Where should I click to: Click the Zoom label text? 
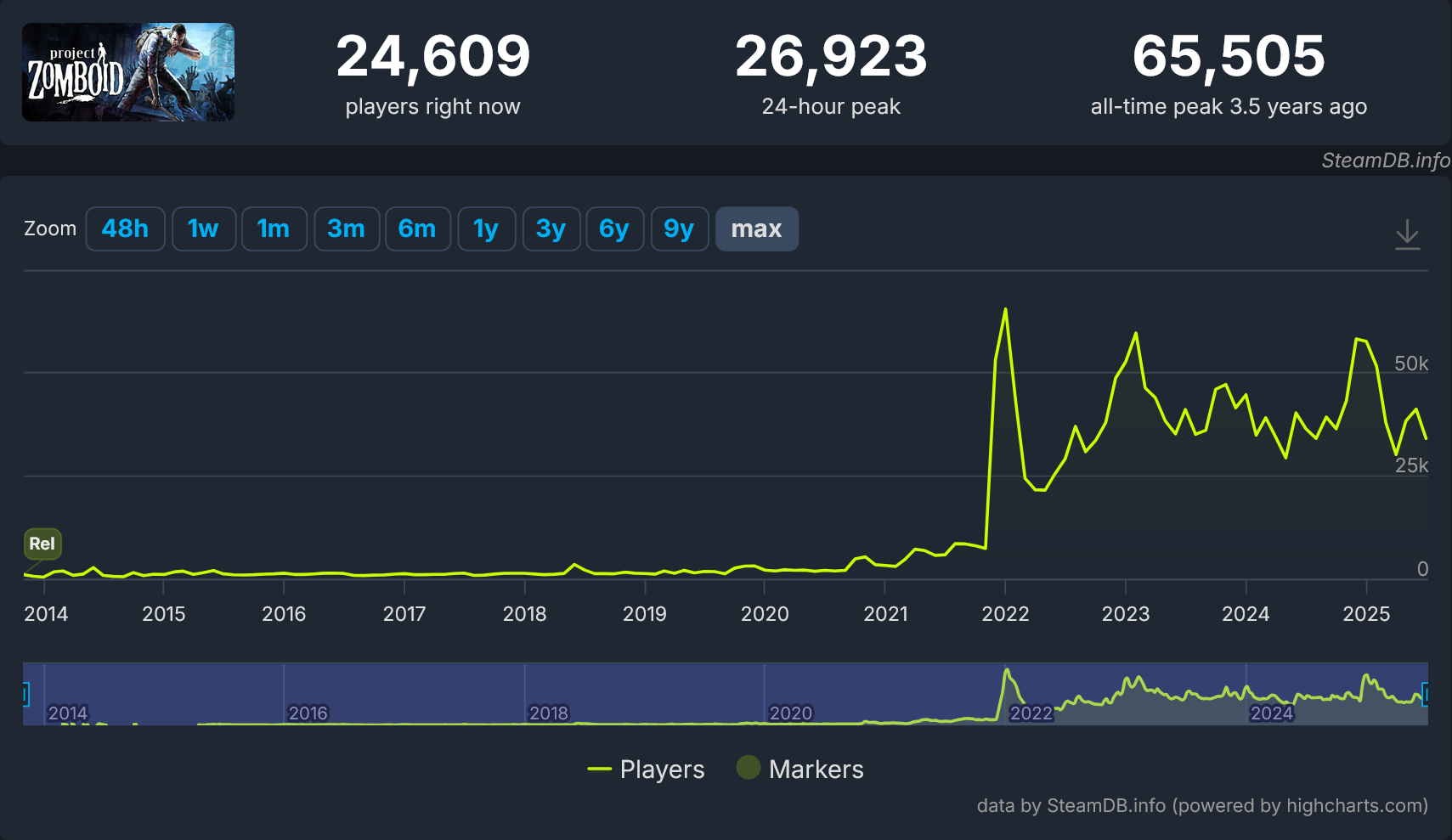coord(50,228)
